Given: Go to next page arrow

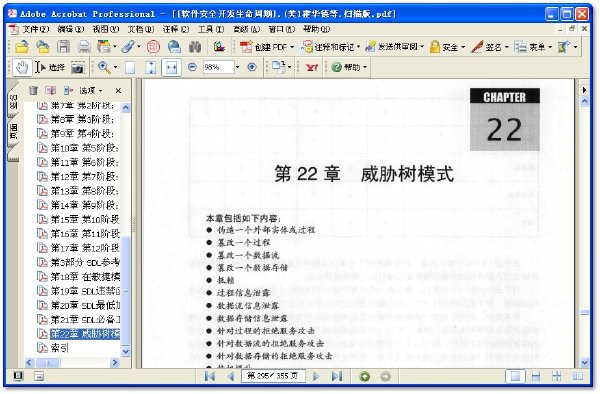Looking at the screenshot, I should coord(316,377).
